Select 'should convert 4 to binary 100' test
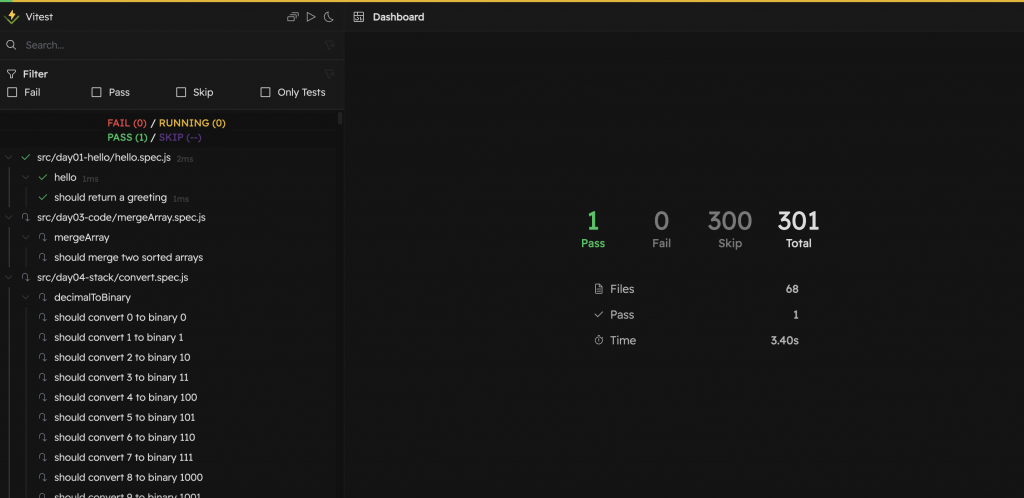 125,397
